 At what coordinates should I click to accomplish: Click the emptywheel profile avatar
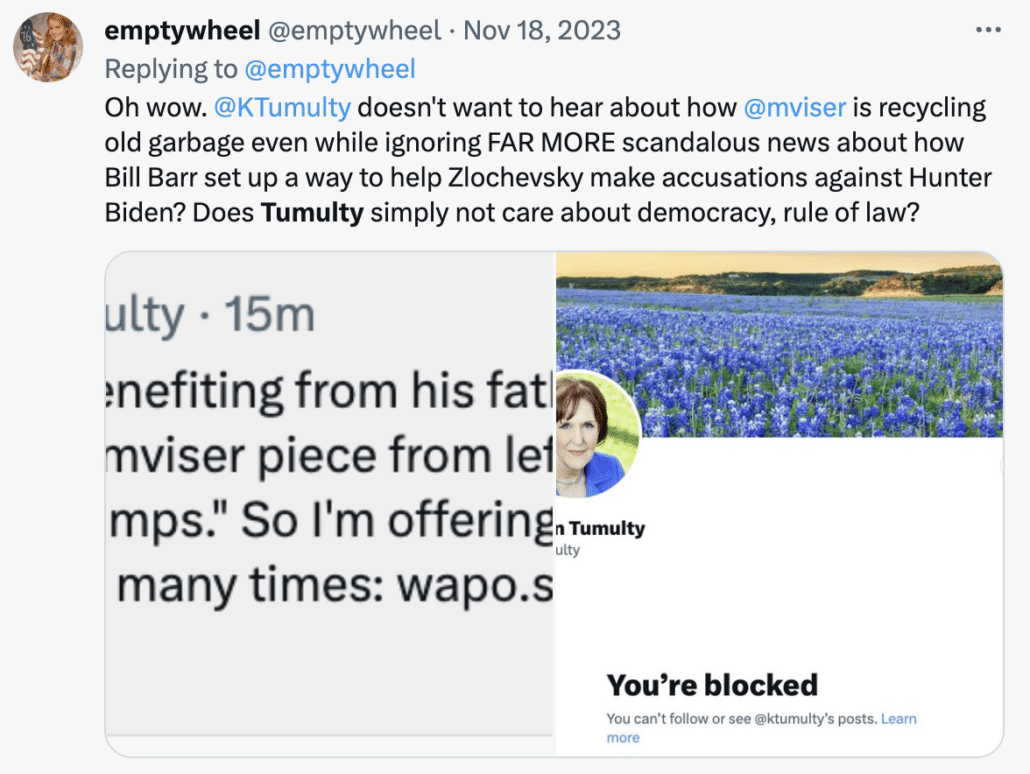48,47
